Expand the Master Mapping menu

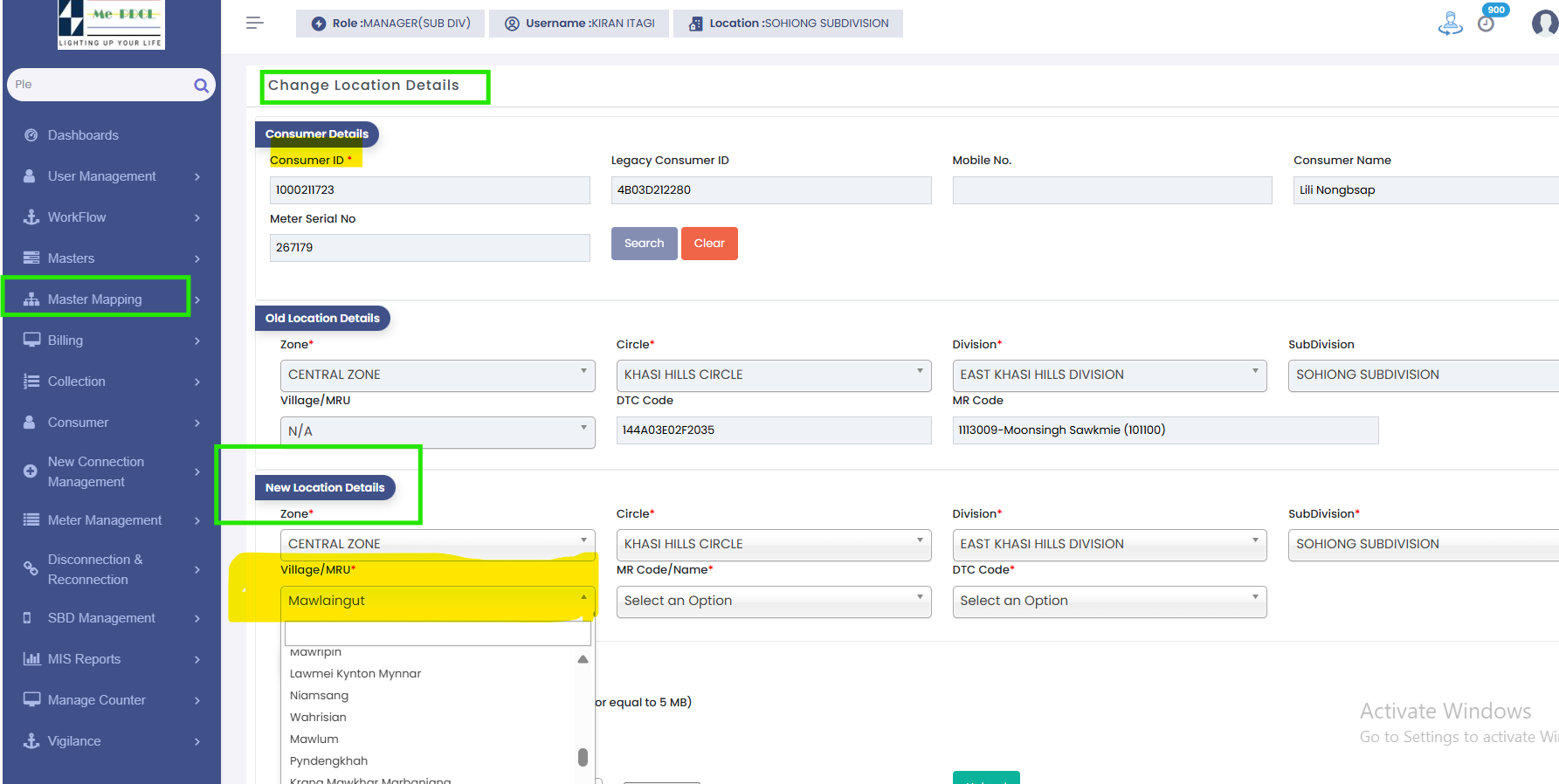pyautogui.click(x=96, y=299)
